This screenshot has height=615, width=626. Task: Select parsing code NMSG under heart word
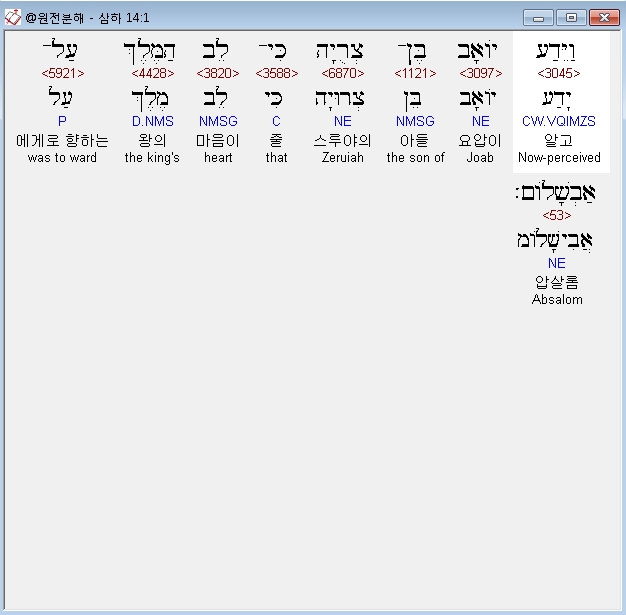tap(218, 121)
